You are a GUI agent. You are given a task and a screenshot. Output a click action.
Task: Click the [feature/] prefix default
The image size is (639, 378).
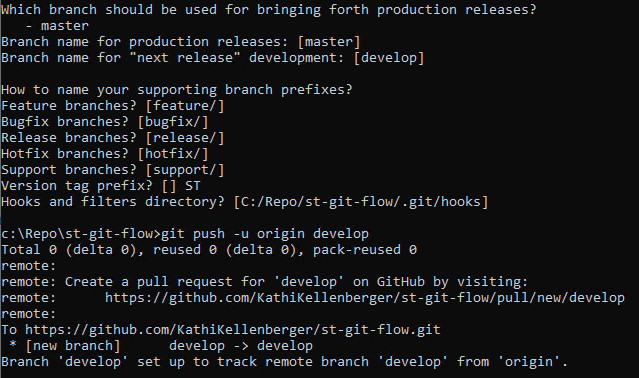185,106
